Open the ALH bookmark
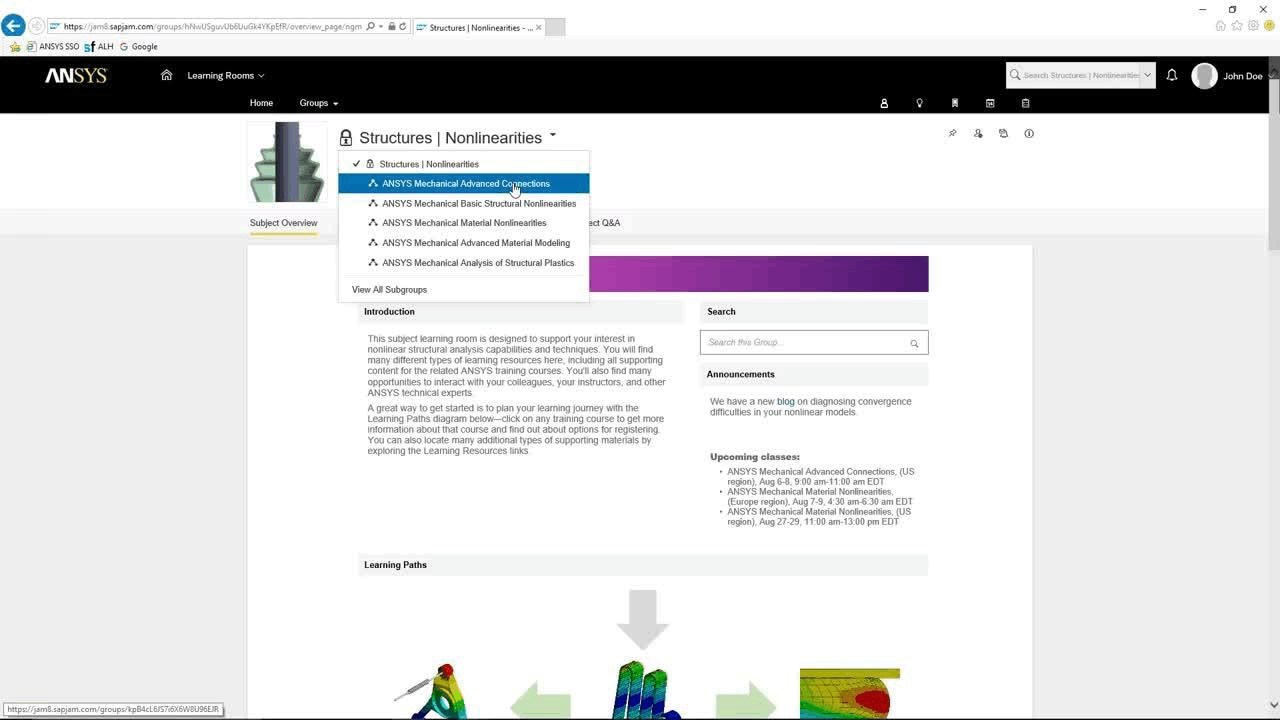The image size is (1280, 720). 99,46
